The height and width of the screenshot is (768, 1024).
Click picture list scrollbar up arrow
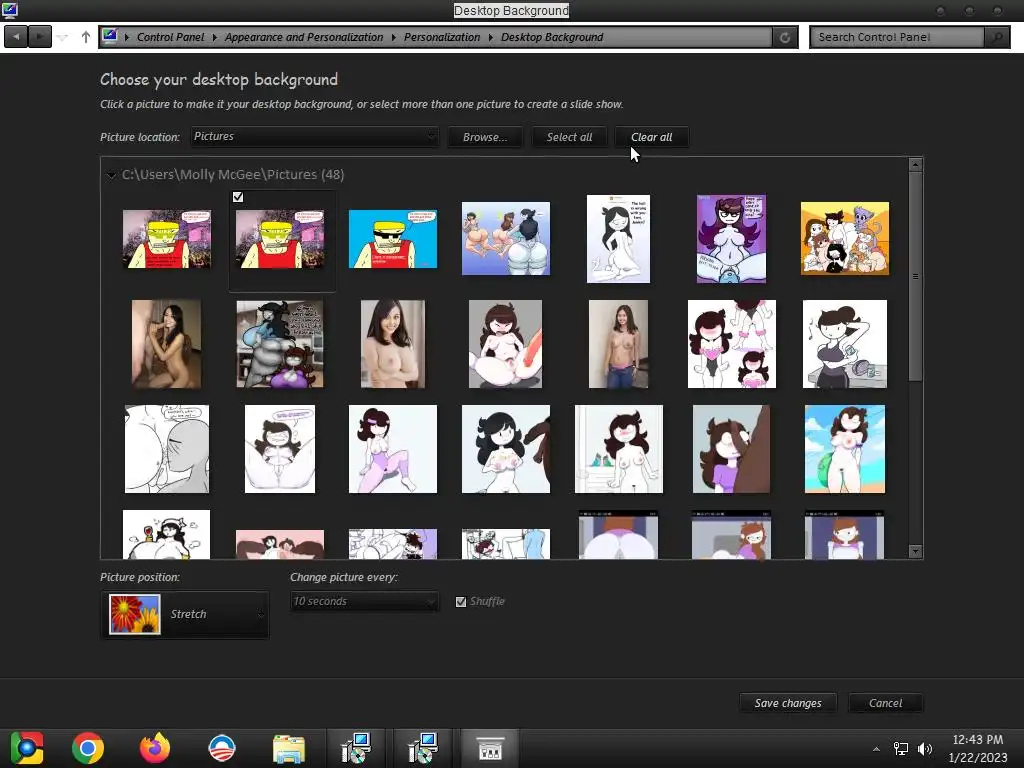[x=916, y=165]
